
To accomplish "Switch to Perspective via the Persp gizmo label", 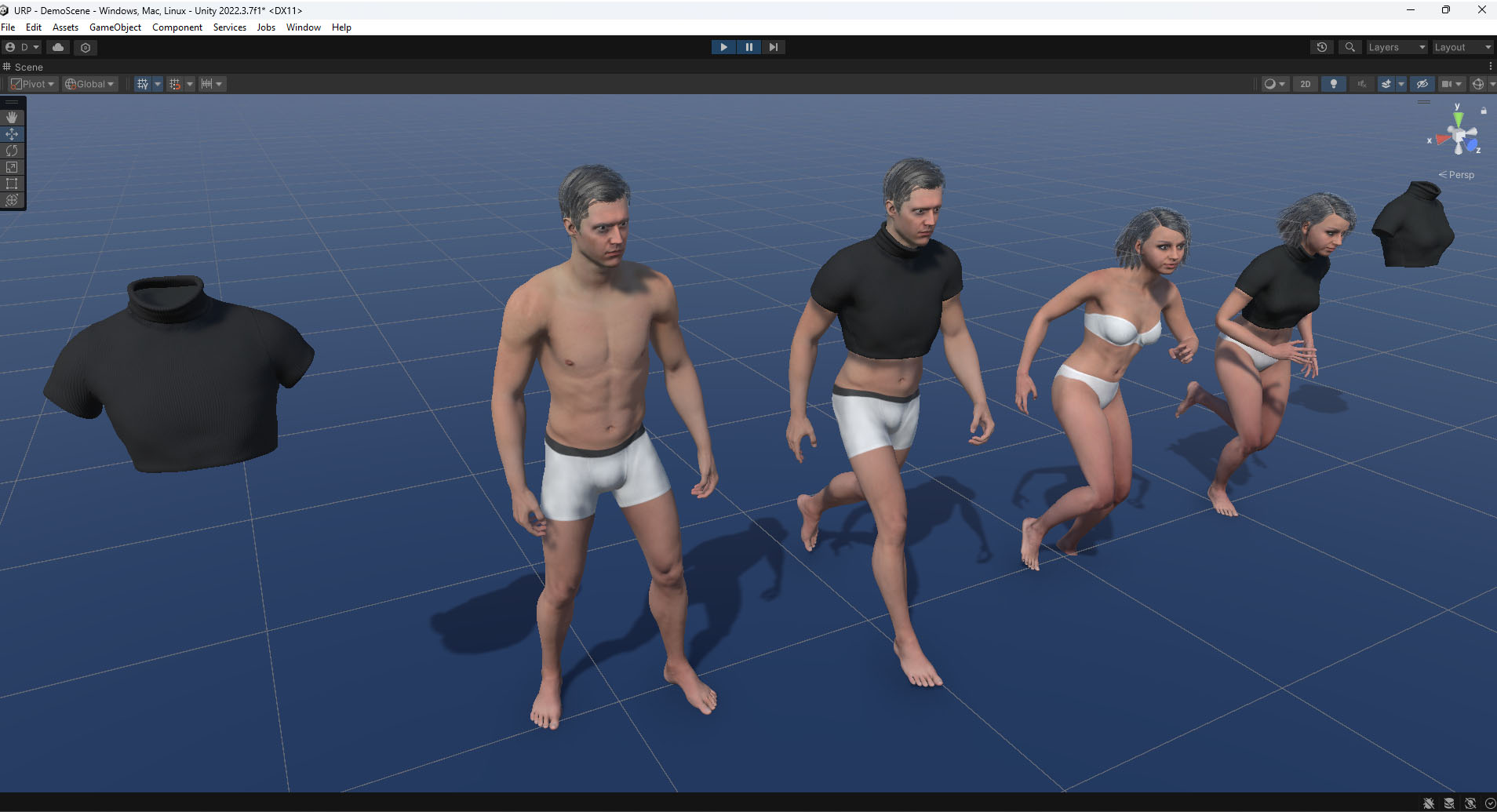I will [1458, 174].
